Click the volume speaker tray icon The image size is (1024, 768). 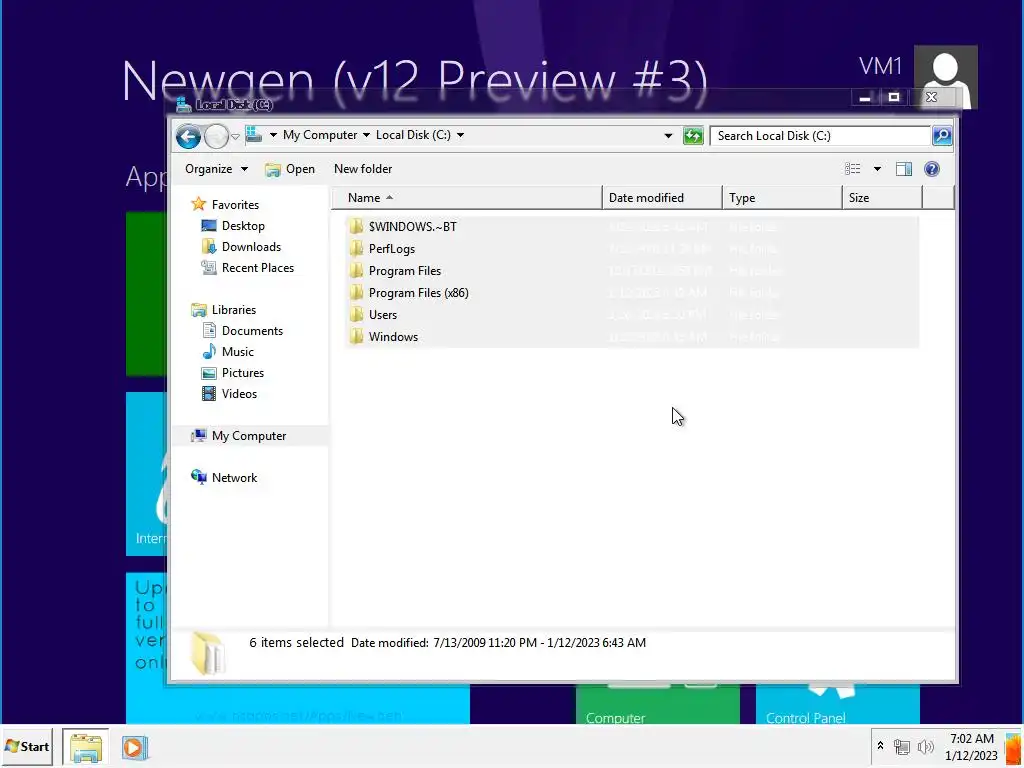[925, 746]
